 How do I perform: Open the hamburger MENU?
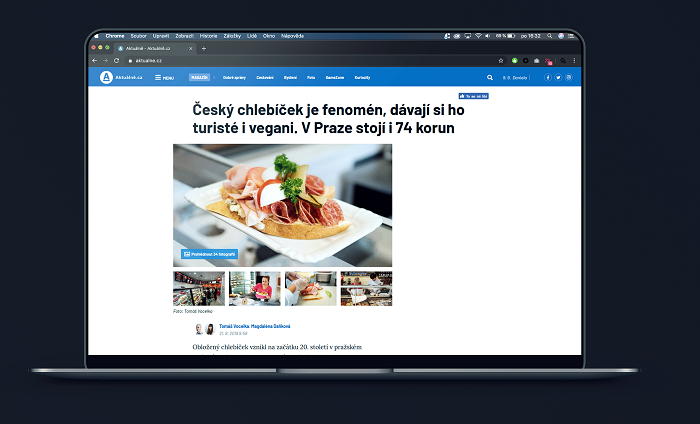164,77
